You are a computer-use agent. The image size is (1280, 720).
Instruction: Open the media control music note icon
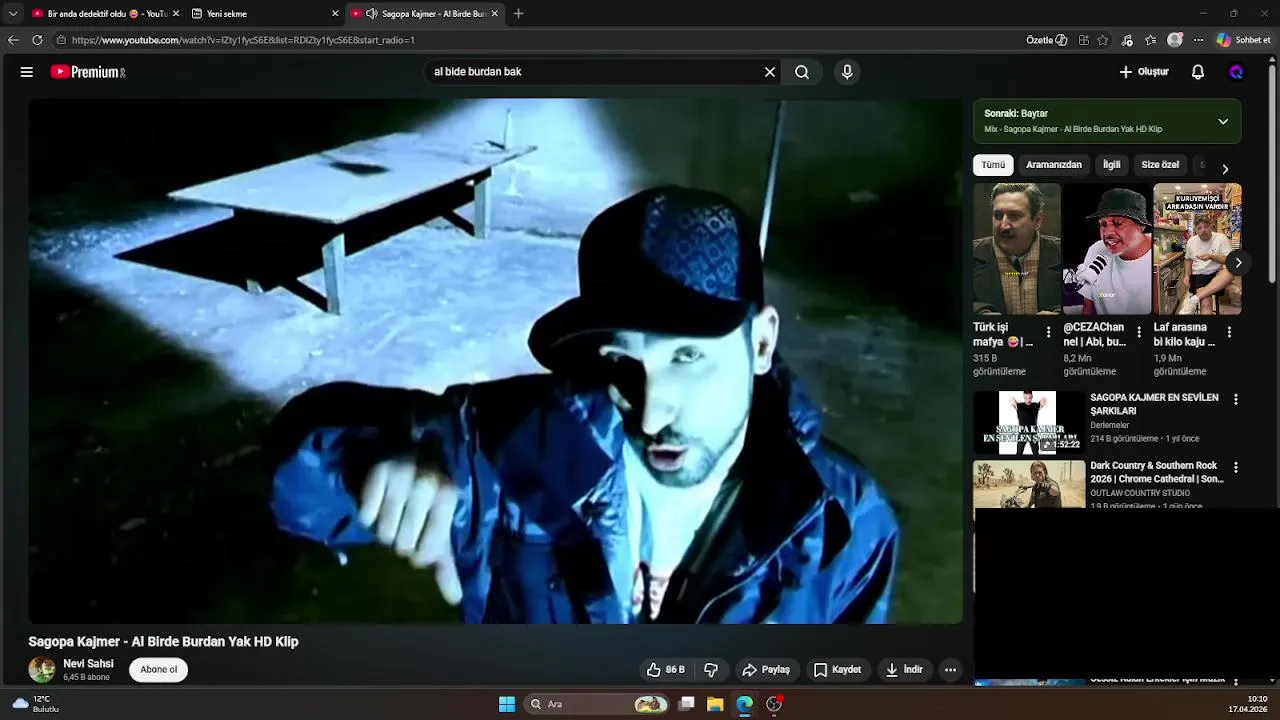[x=1127, y=40]
